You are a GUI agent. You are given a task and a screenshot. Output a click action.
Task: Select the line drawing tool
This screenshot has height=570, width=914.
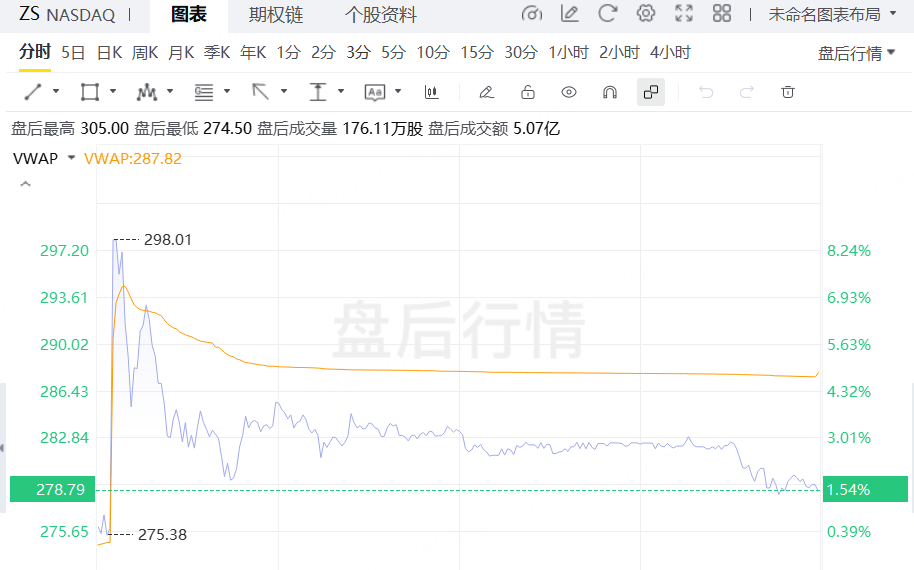click(33, 92)
